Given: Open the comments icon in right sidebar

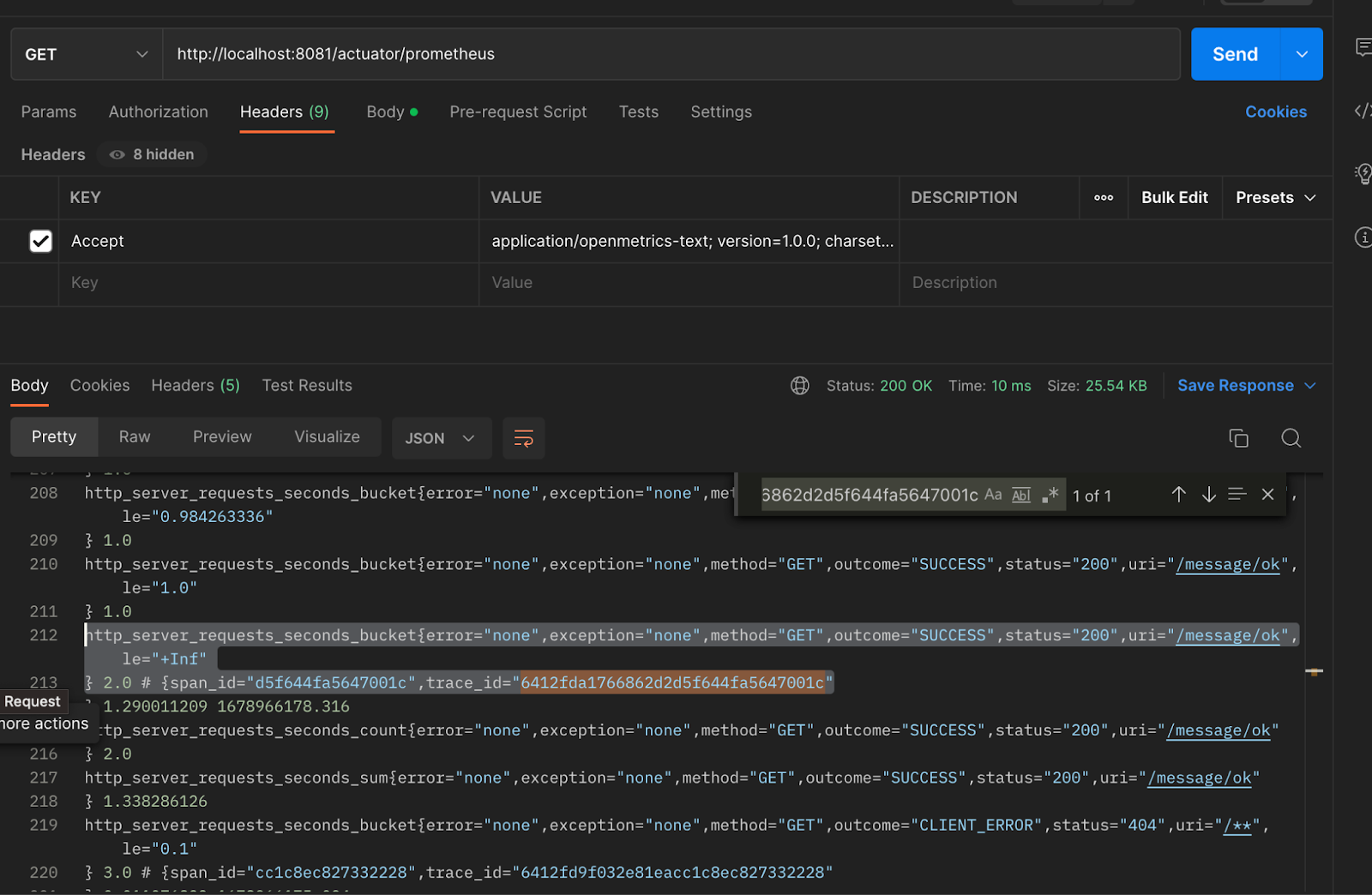Looking at the screenshot, I should tap(1363, 47).
